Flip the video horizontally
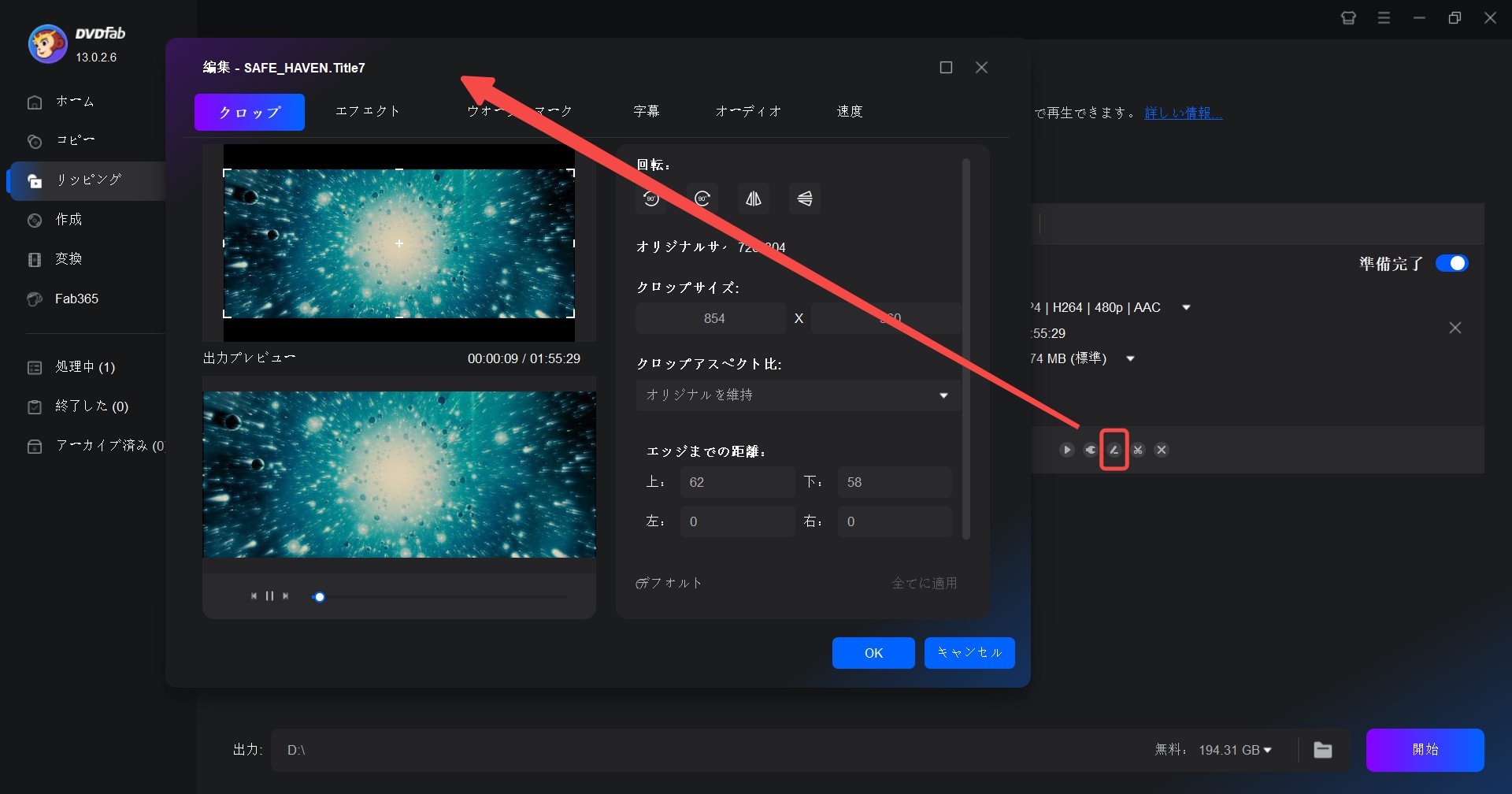Image resolution: width=1512 pixels, height=794 pixels. 754,198
